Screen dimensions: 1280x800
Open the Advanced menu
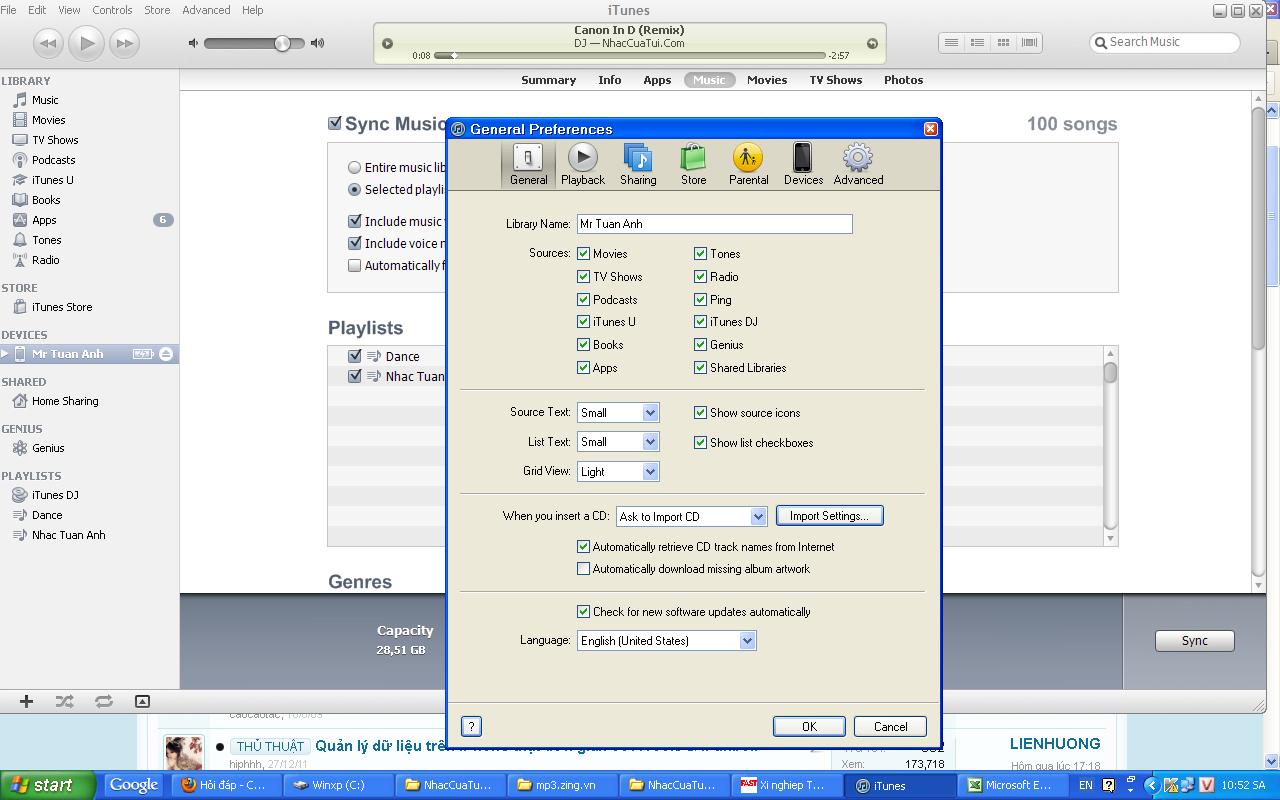(x=206, y=10)
